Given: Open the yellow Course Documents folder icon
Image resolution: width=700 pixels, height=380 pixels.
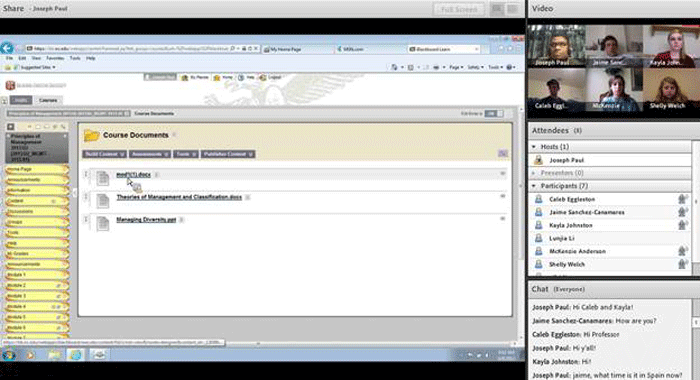Looking at the screenshot, I should coord(92,135).
